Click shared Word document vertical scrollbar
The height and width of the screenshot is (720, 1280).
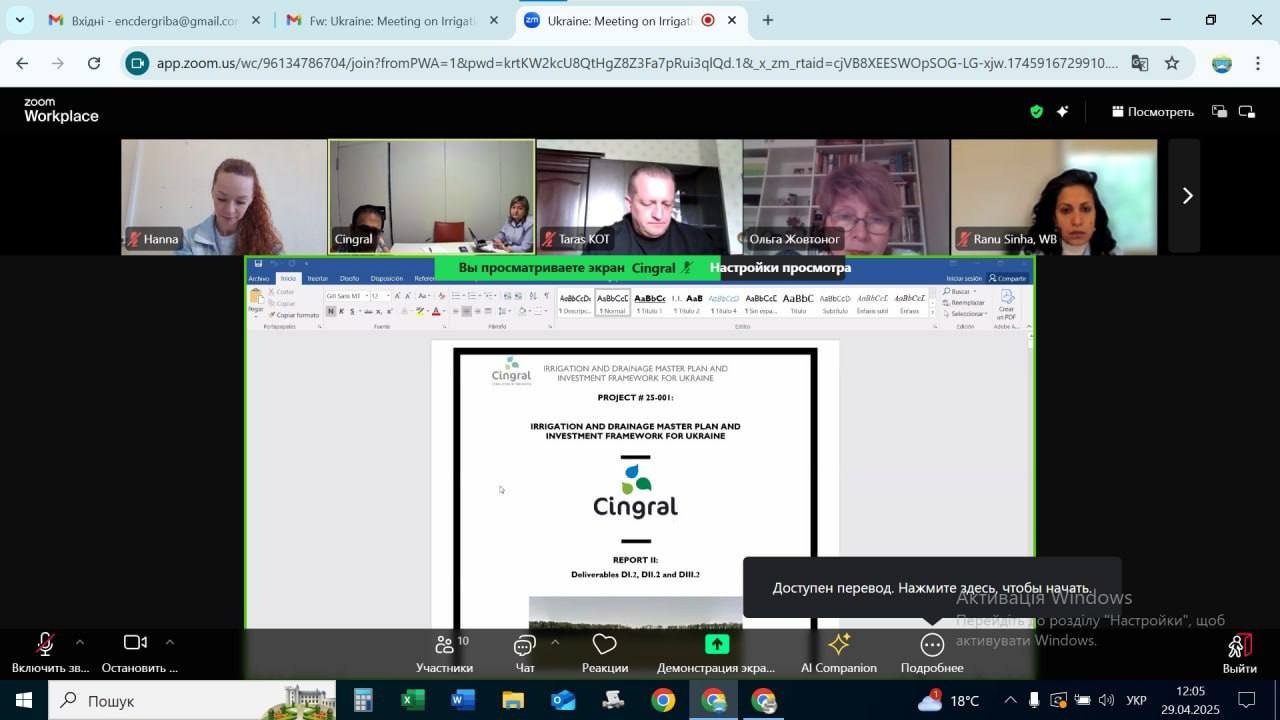pos(1030,480)
